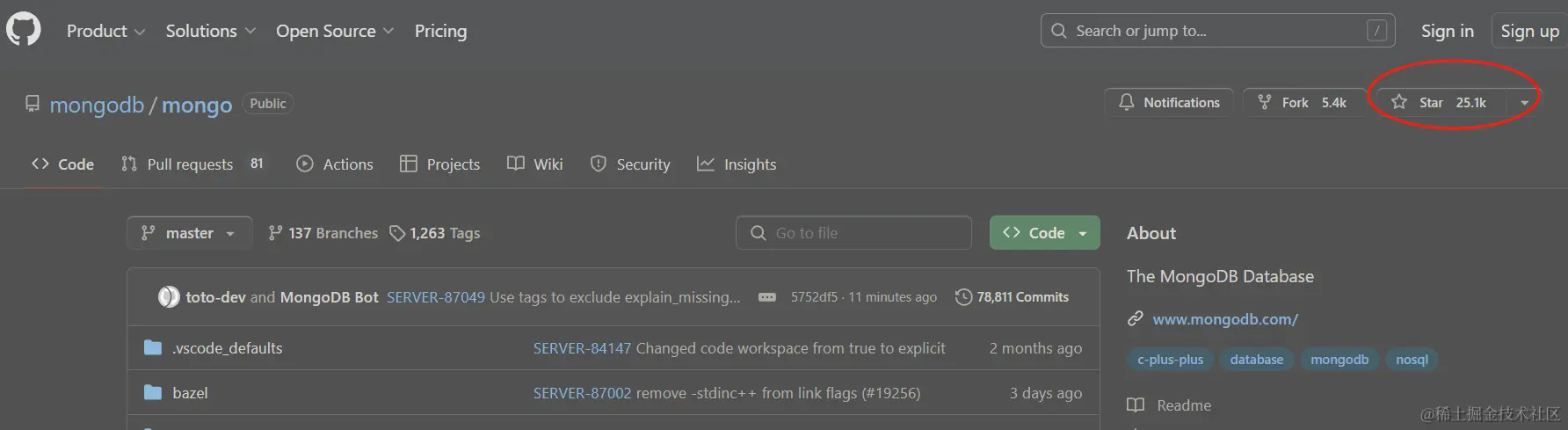Click the slash shortcut key hint

tap(1377, 31)
